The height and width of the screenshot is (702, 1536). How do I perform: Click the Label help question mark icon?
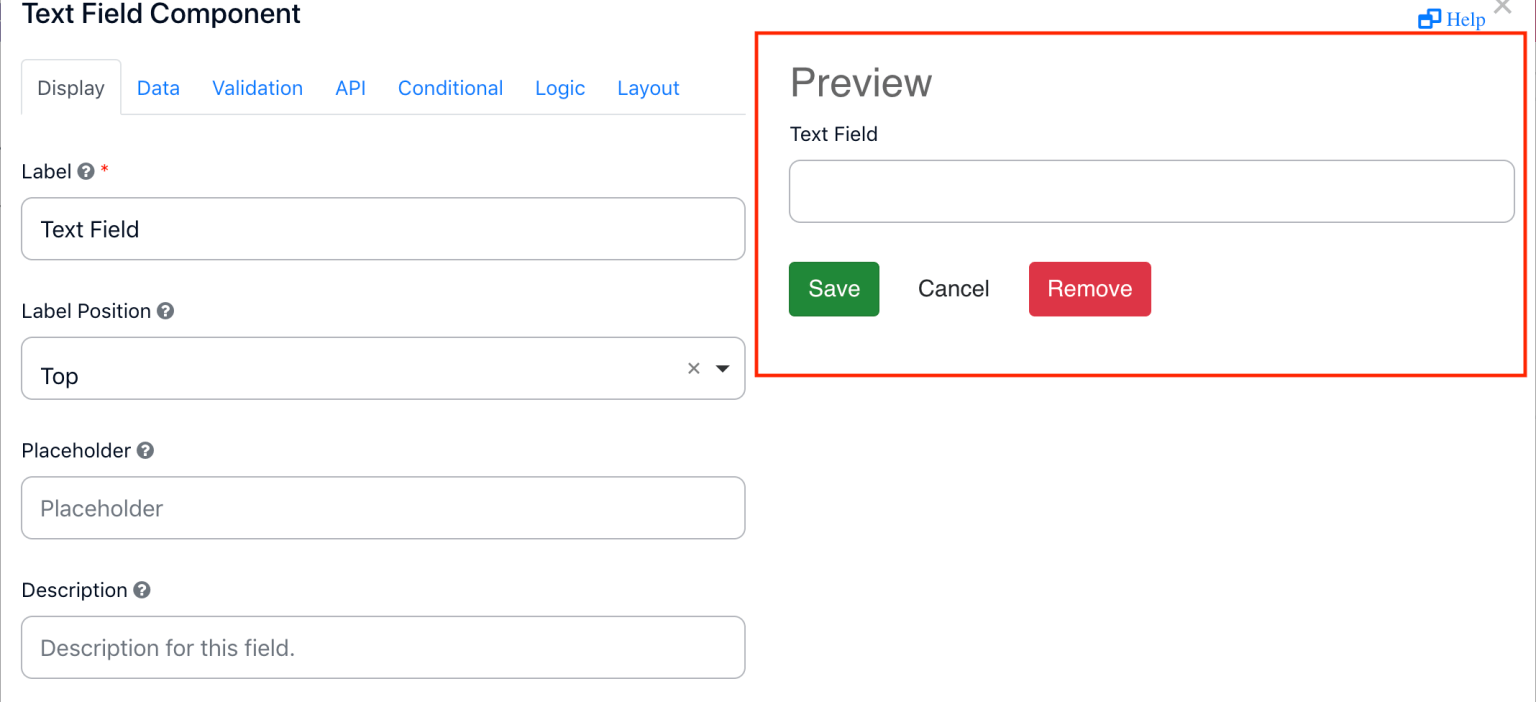click(x=86, y=172)
